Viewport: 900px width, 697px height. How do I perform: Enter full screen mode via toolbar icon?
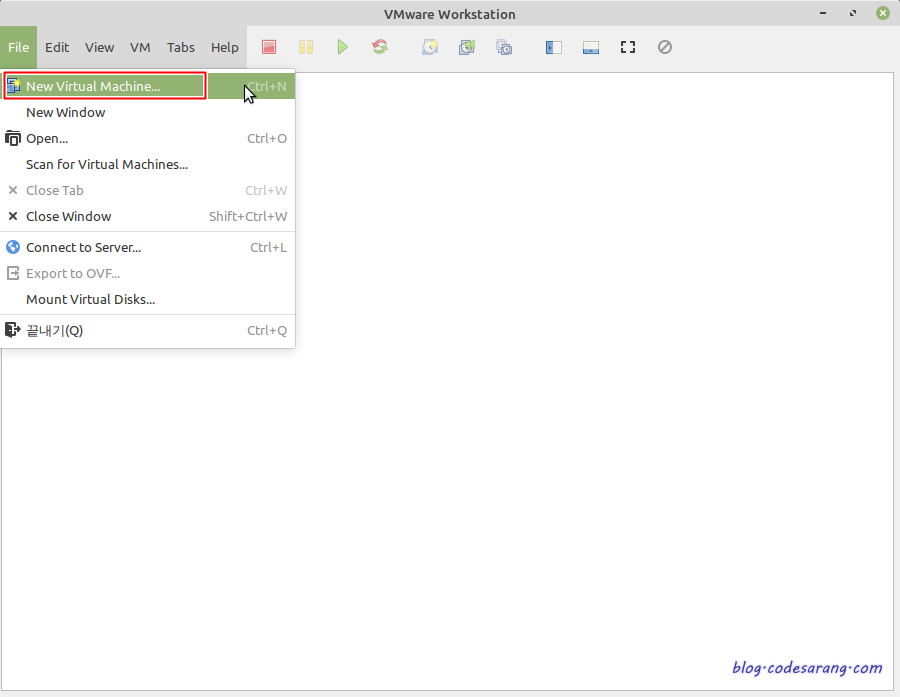628,47
